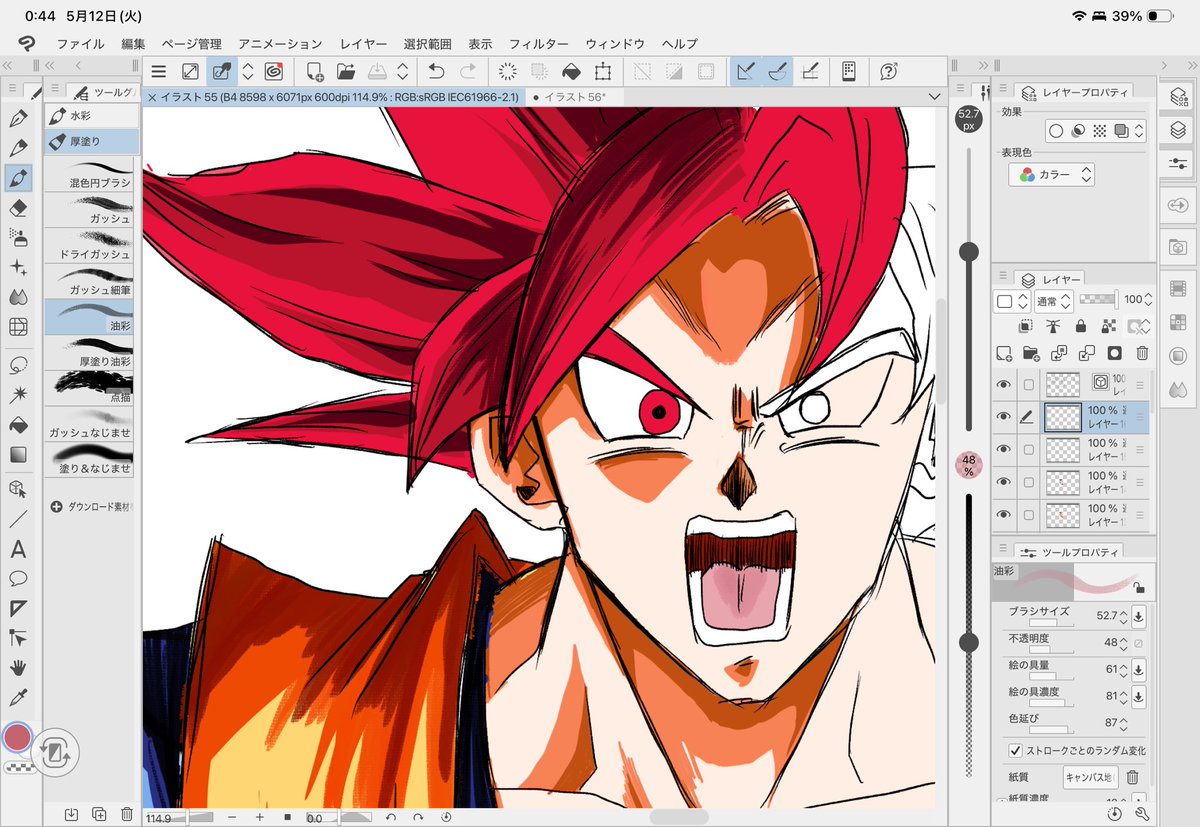Click the brush size vertical slider handle
This screenshot has width=1200, height=827.
coord(969,252)
